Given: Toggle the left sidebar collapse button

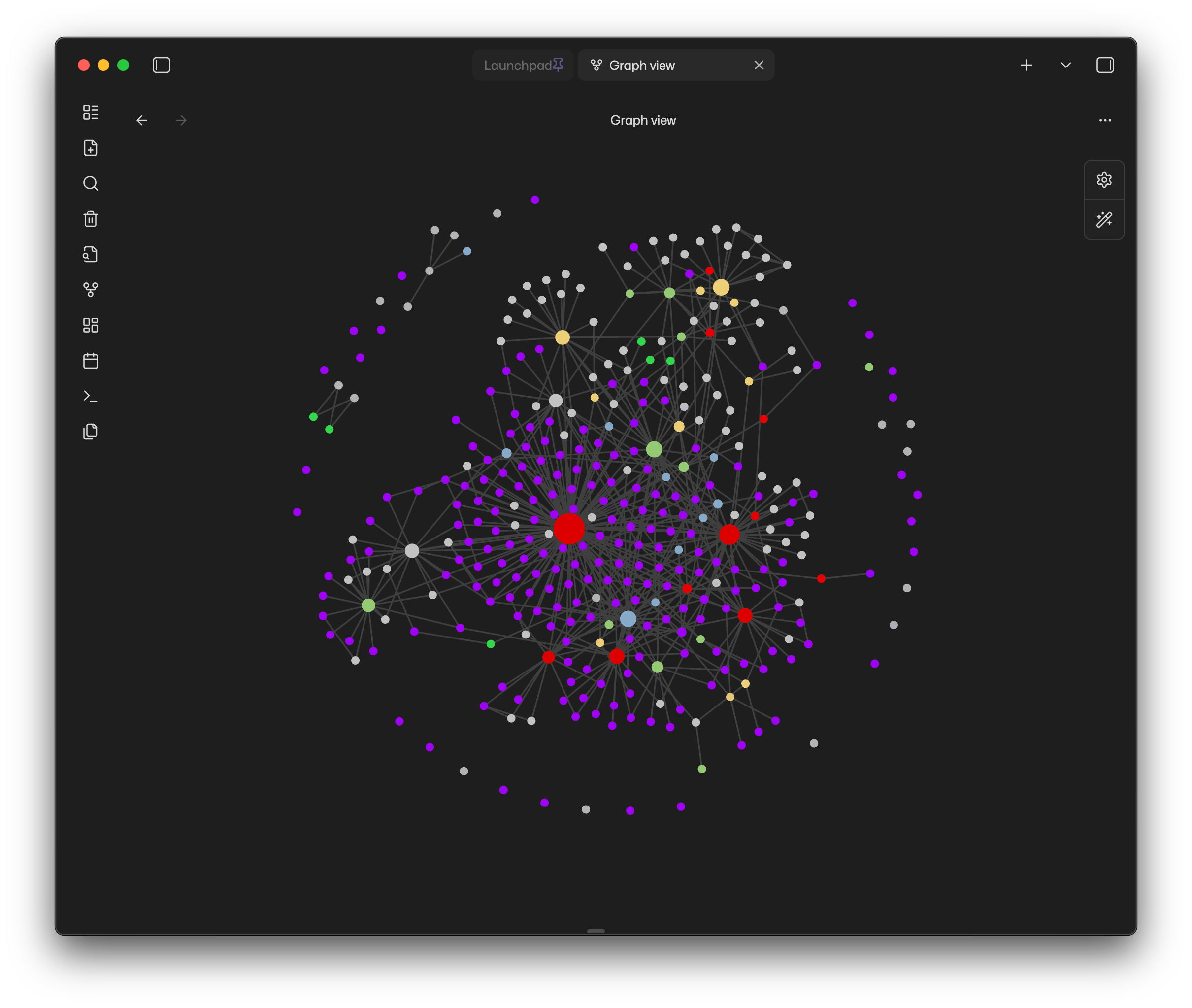Looking at the screenshot, I should tap(162, 65).
